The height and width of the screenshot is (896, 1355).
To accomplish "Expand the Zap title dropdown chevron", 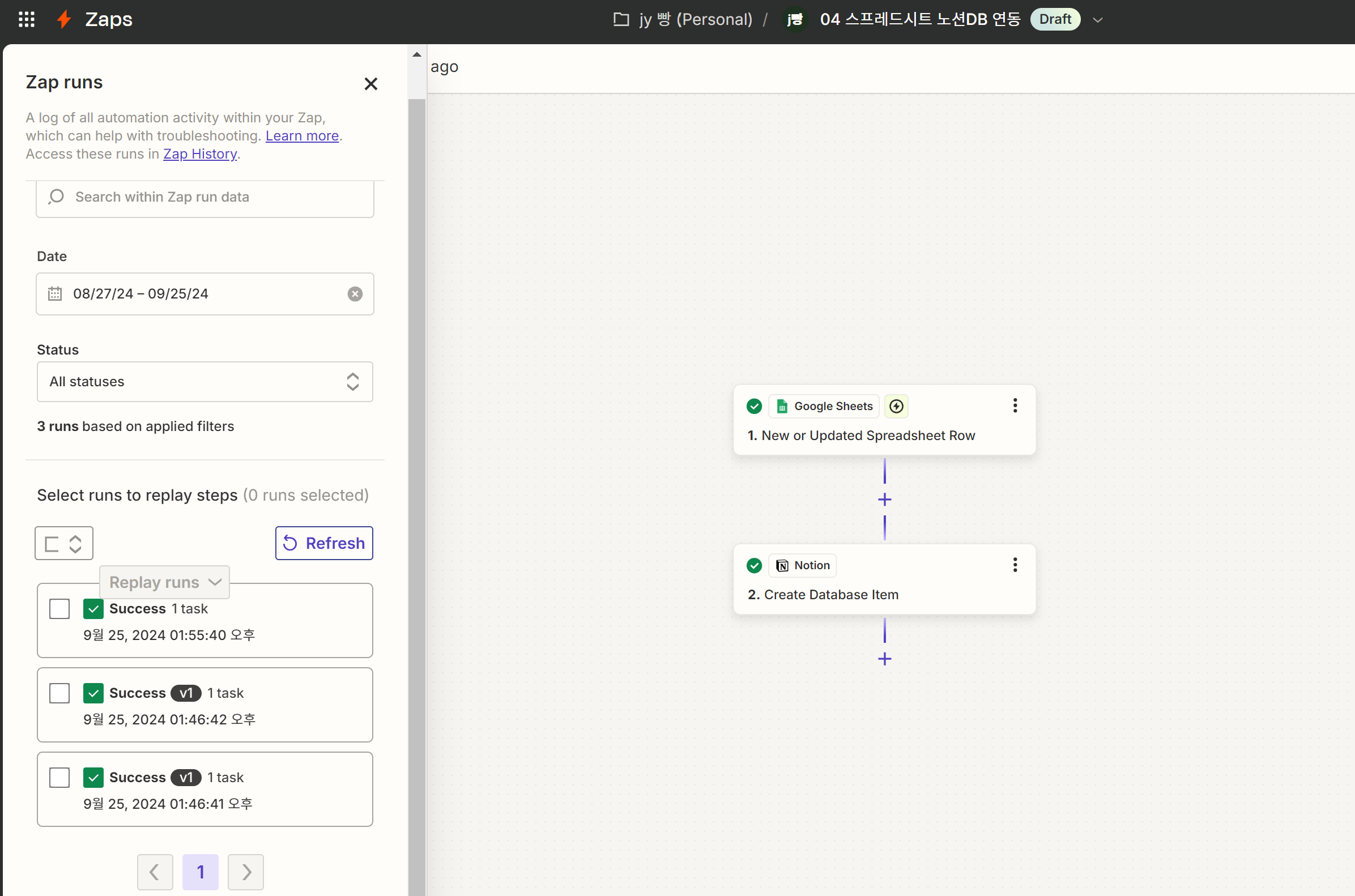I will click(x=1097, y=19).
